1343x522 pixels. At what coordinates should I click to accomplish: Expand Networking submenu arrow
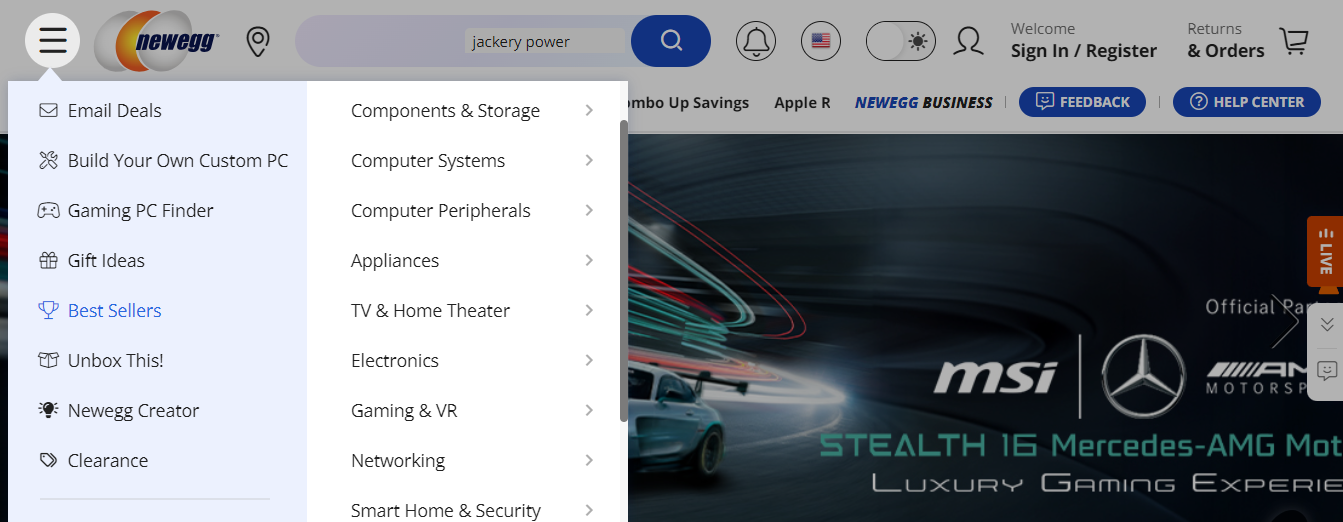[589, 460]
